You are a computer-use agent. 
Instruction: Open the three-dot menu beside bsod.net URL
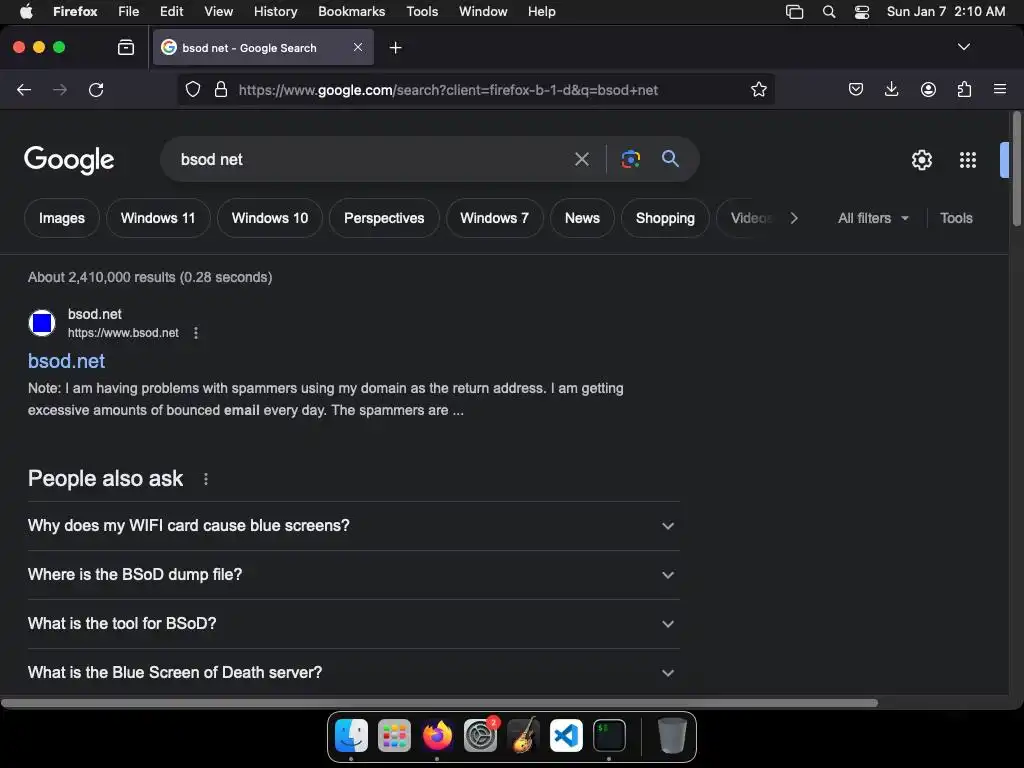196,333
